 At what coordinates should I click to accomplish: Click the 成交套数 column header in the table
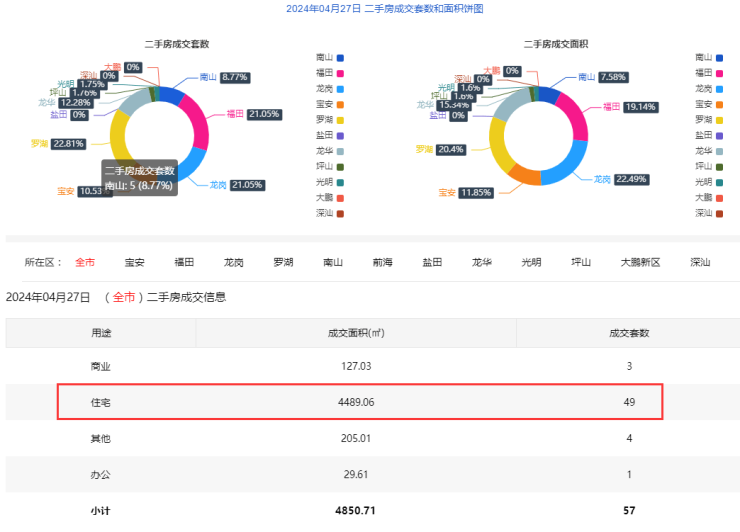(629, 333)
